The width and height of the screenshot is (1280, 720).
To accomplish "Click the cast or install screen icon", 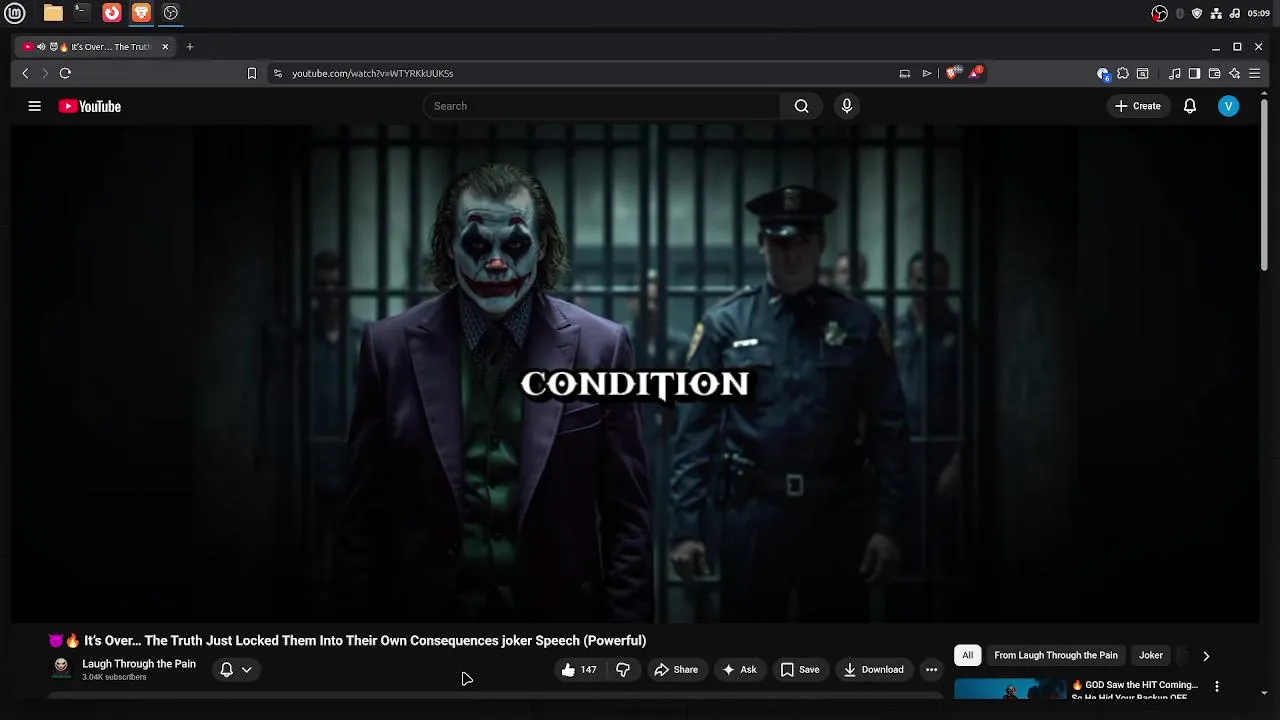I will tap(904, 73).
